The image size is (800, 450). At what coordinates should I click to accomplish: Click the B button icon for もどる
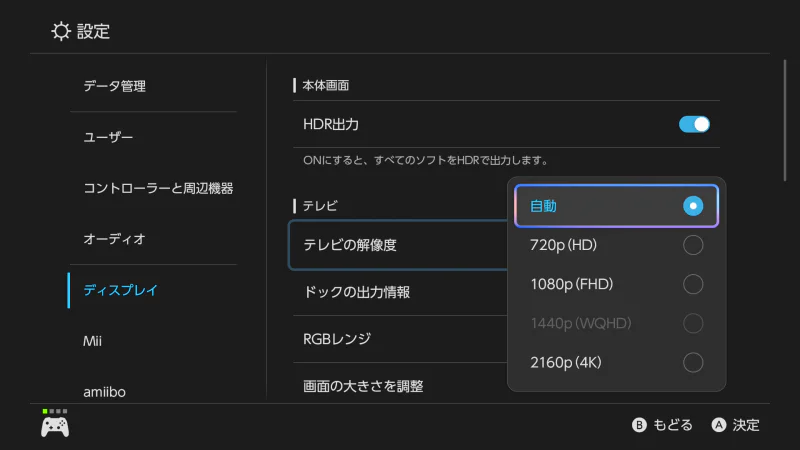(639, 425)
